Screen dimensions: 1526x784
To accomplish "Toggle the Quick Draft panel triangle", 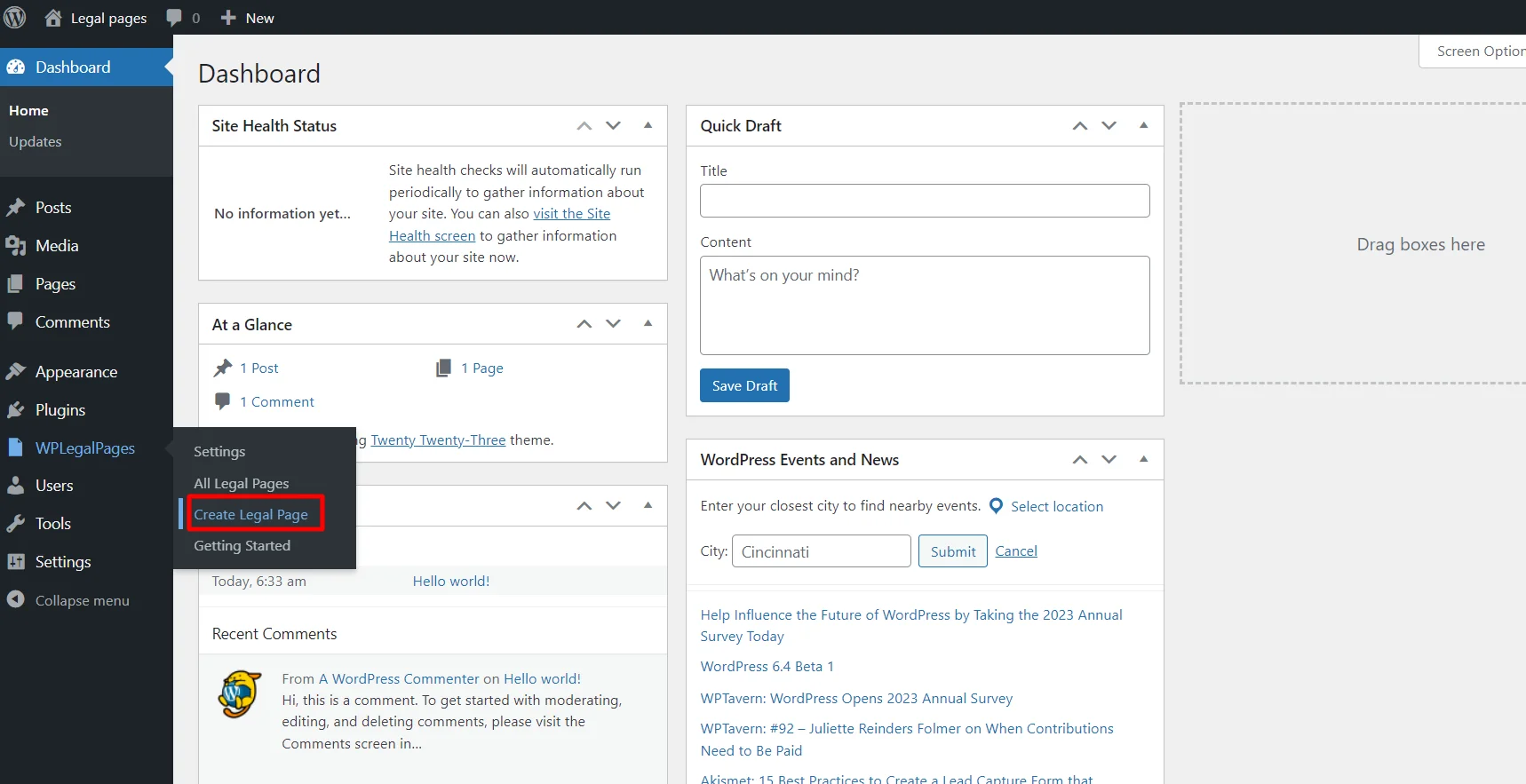I will 1143,126.
